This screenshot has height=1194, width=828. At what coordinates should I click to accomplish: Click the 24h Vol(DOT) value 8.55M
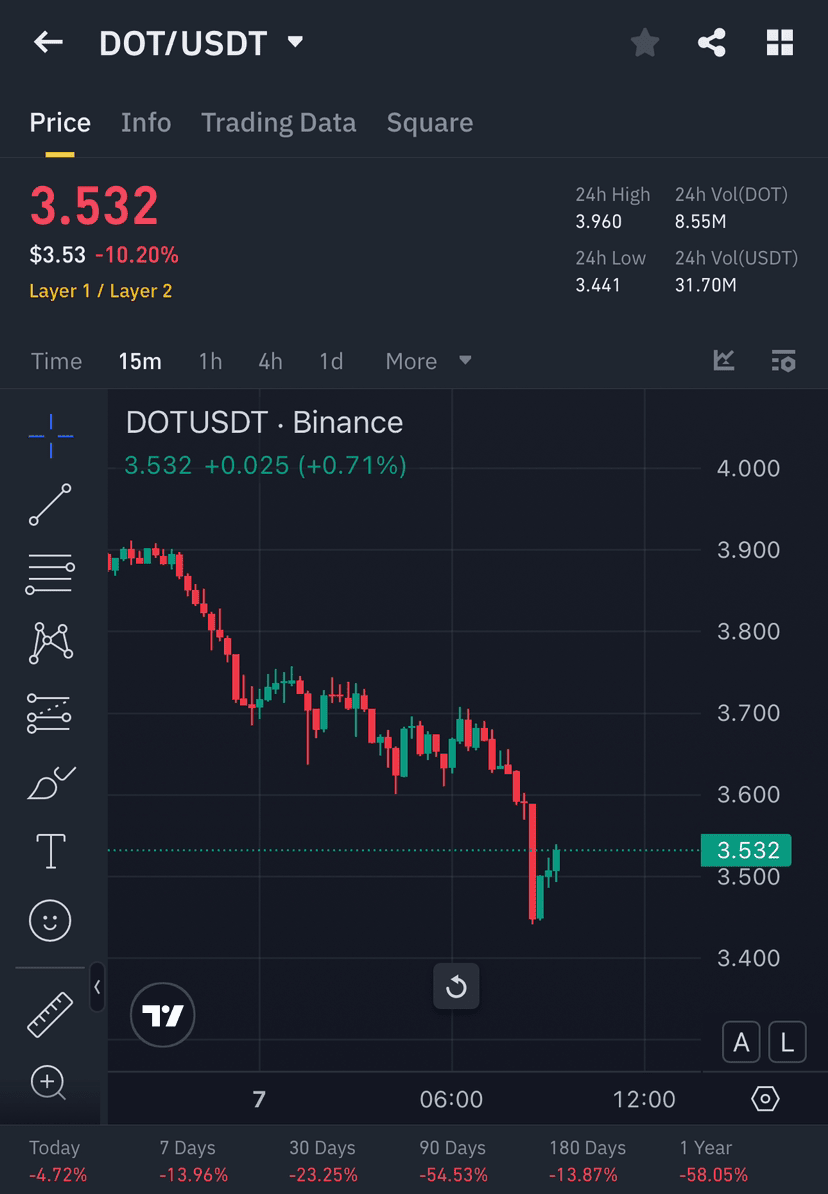pyautogui.click(x=701, y=222)
